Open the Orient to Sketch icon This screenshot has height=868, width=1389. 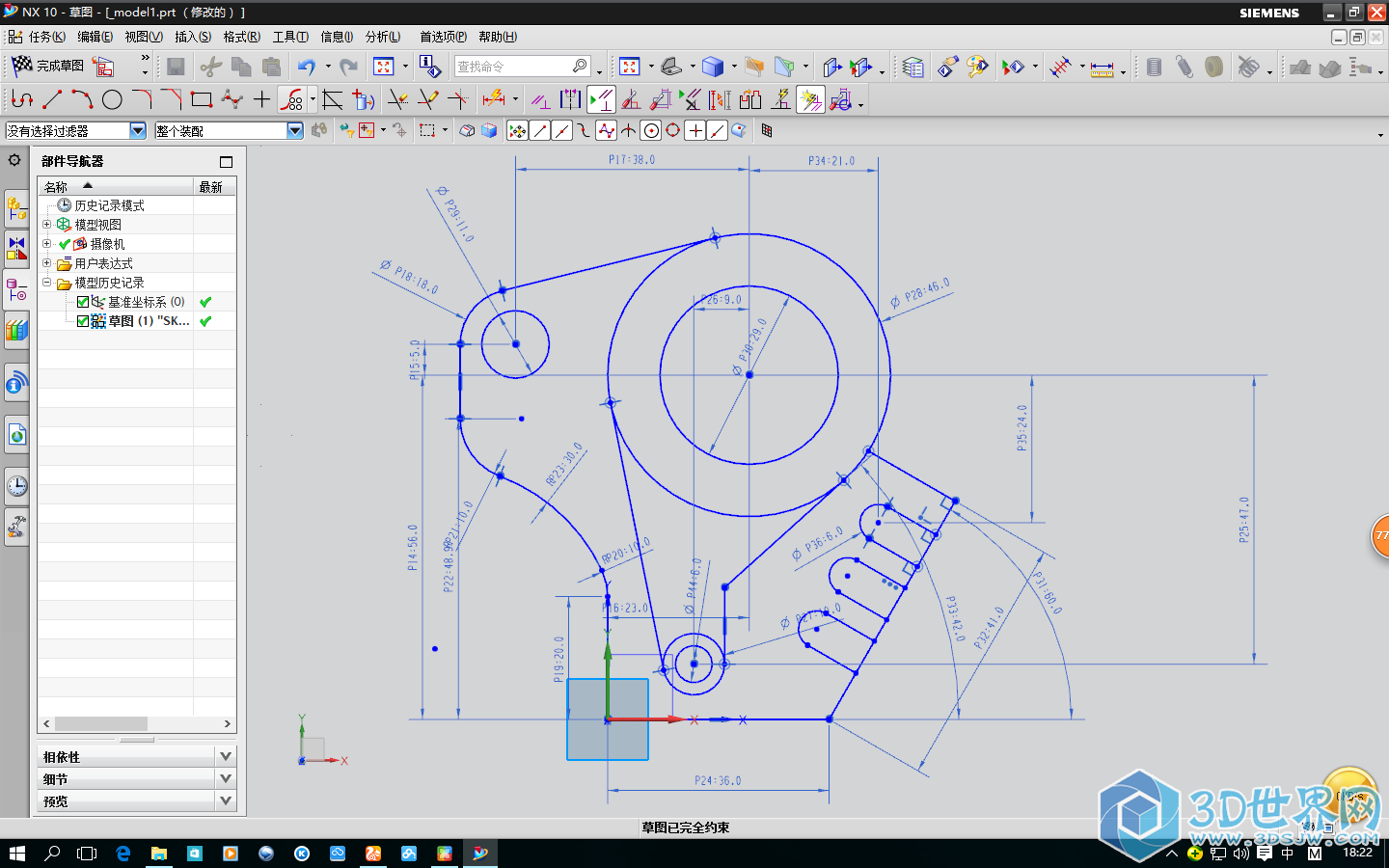[103, 67]
